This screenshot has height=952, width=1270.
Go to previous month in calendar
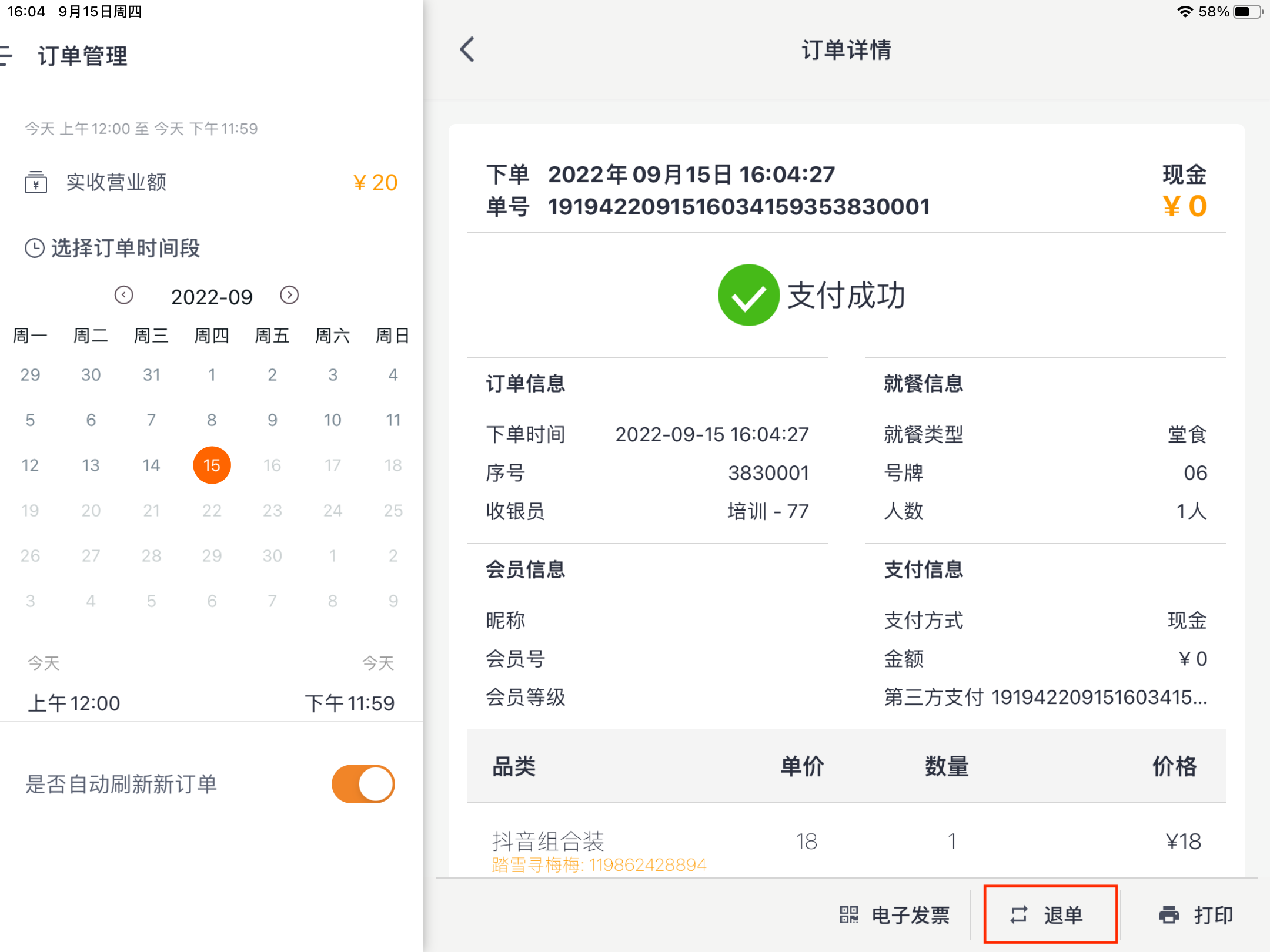pos(123,295)
